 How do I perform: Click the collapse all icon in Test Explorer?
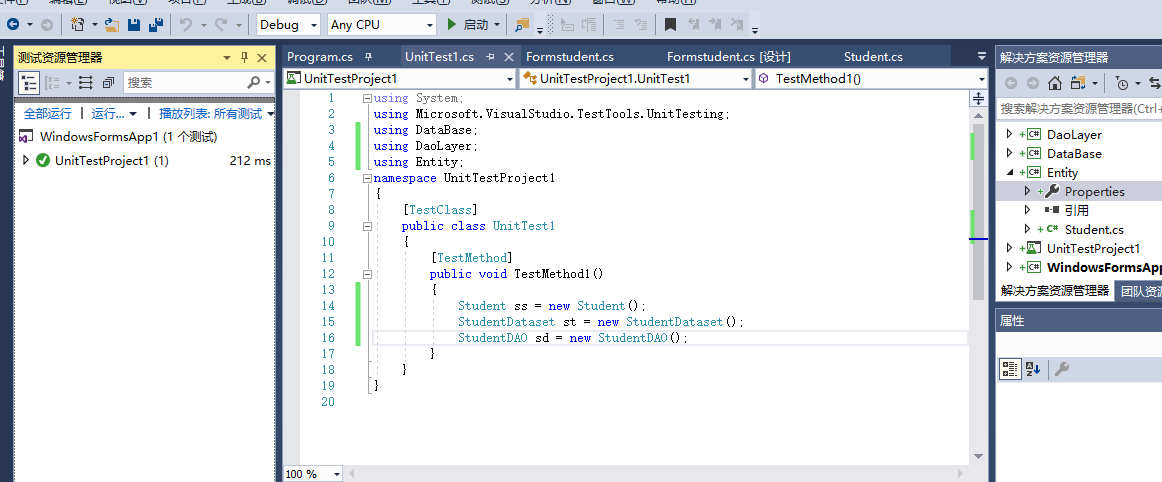pyautogui.click(x=108, y=82)
